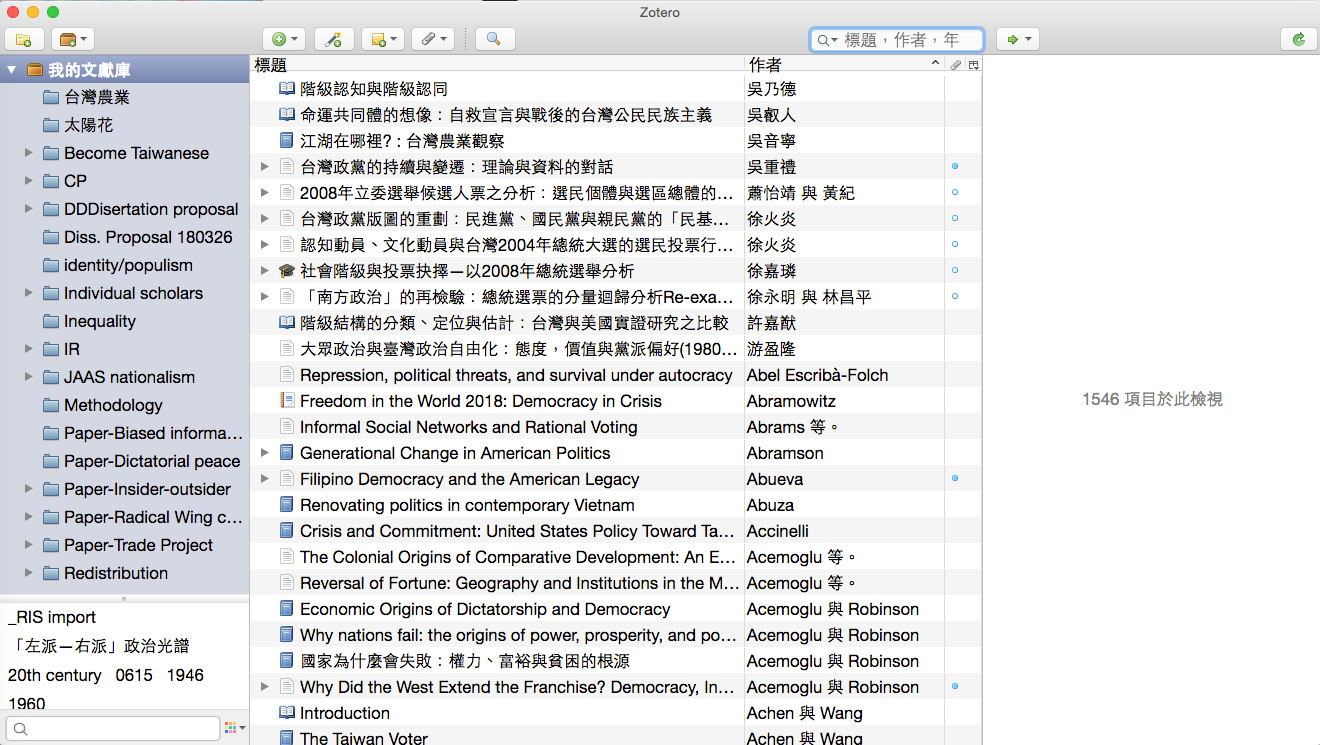Open the green New Item dropdown
Screen dimensions: 1320x745
coord(284,39)
